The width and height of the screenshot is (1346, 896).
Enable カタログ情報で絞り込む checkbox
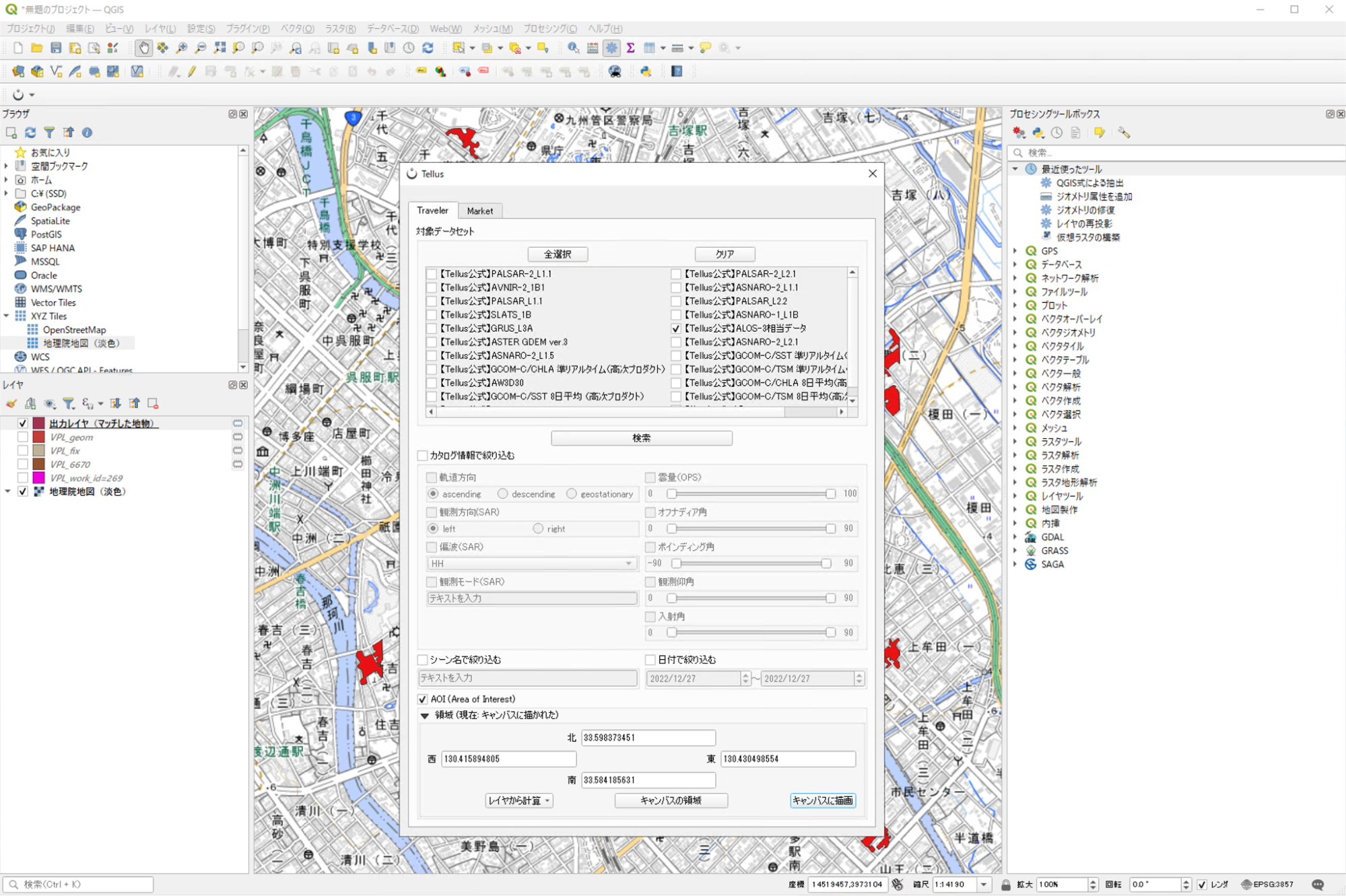point(423,456)
